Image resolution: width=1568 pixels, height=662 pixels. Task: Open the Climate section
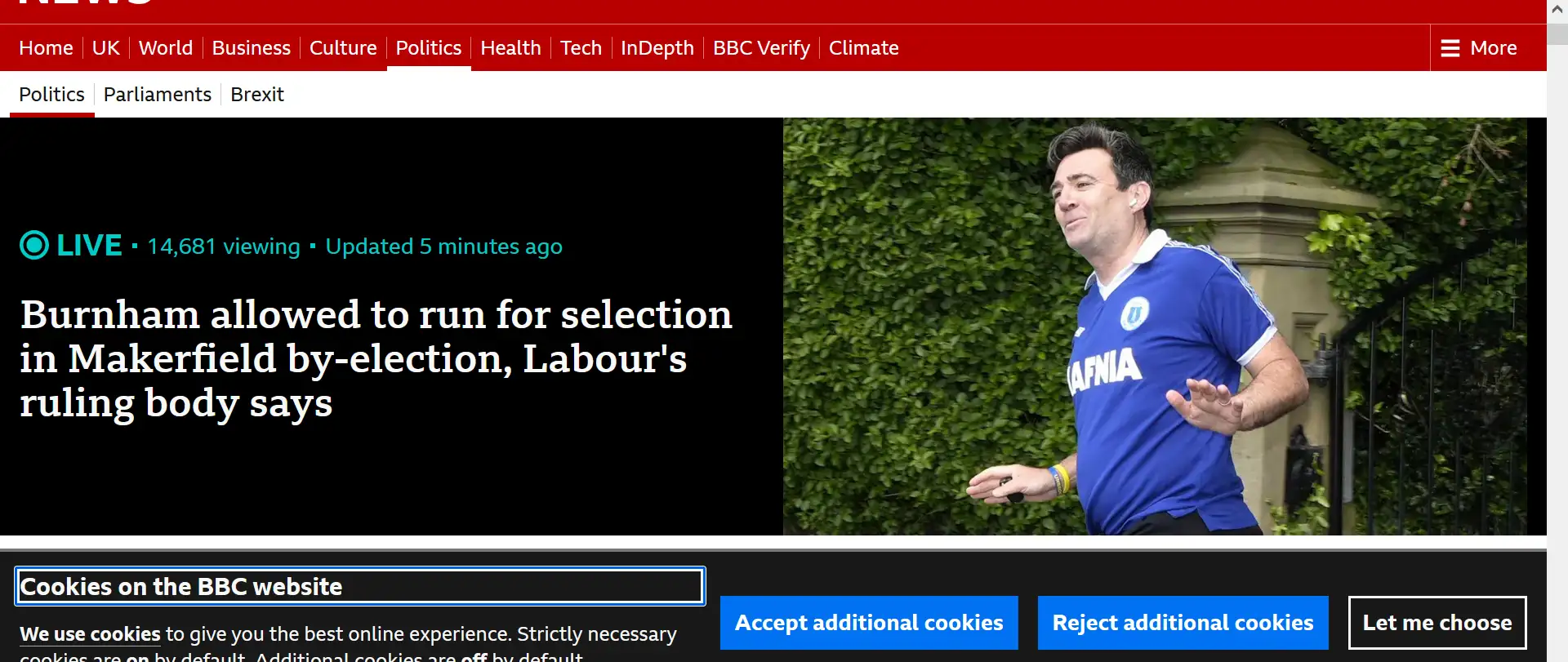tap(864, 48)
